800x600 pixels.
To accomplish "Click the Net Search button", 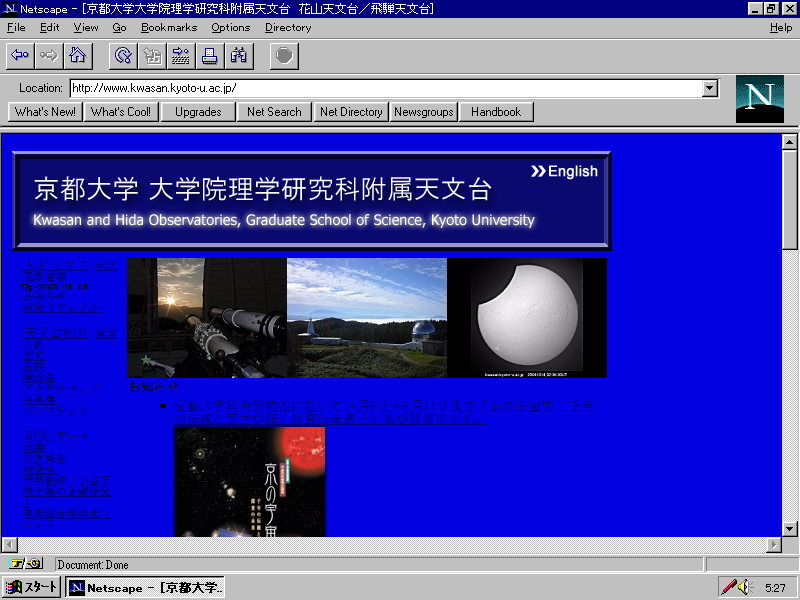I will 274,112.
